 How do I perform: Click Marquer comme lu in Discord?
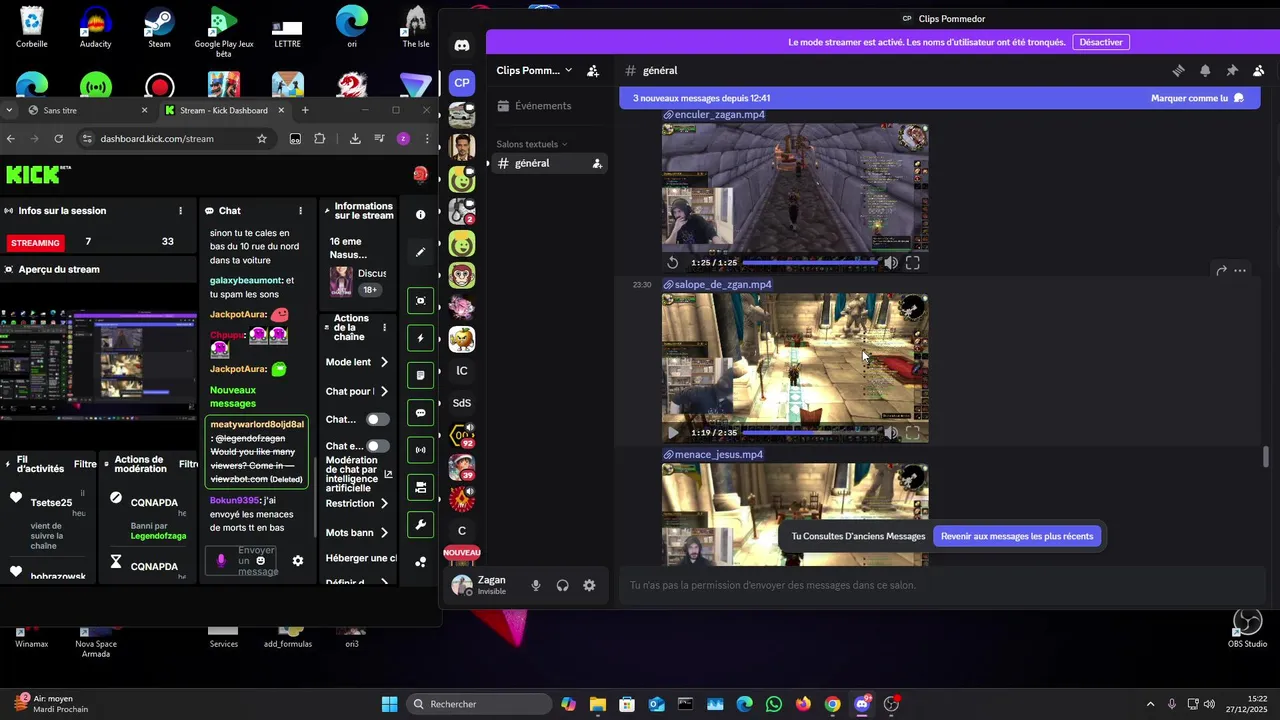pyautogui.click(x=1197, y=98)
